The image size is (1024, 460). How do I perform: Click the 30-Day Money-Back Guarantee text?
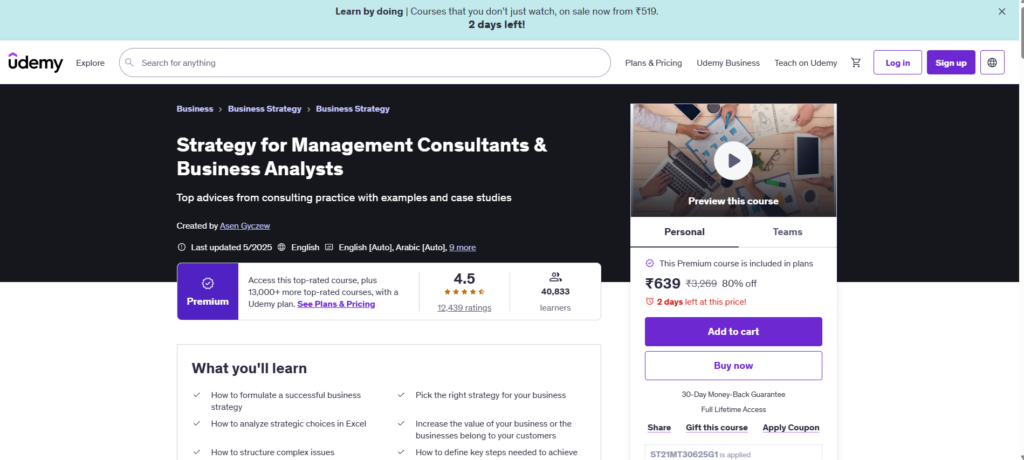[733, 395]
